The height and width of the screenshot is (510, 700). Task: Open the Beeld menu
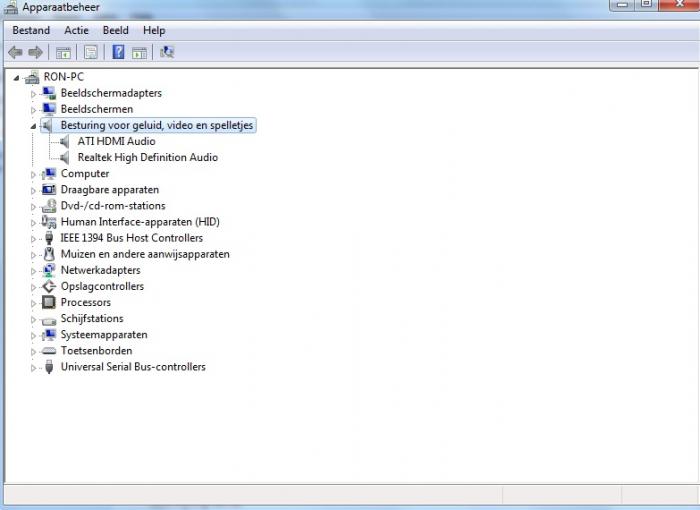point(116,30)
